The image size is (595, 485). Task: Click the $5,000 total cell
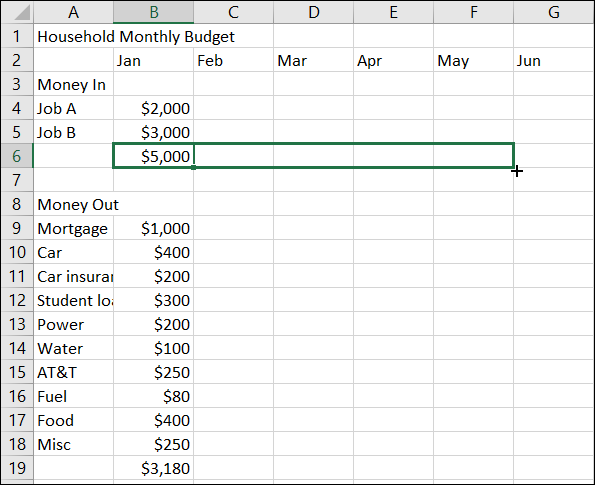click(153, 156)
